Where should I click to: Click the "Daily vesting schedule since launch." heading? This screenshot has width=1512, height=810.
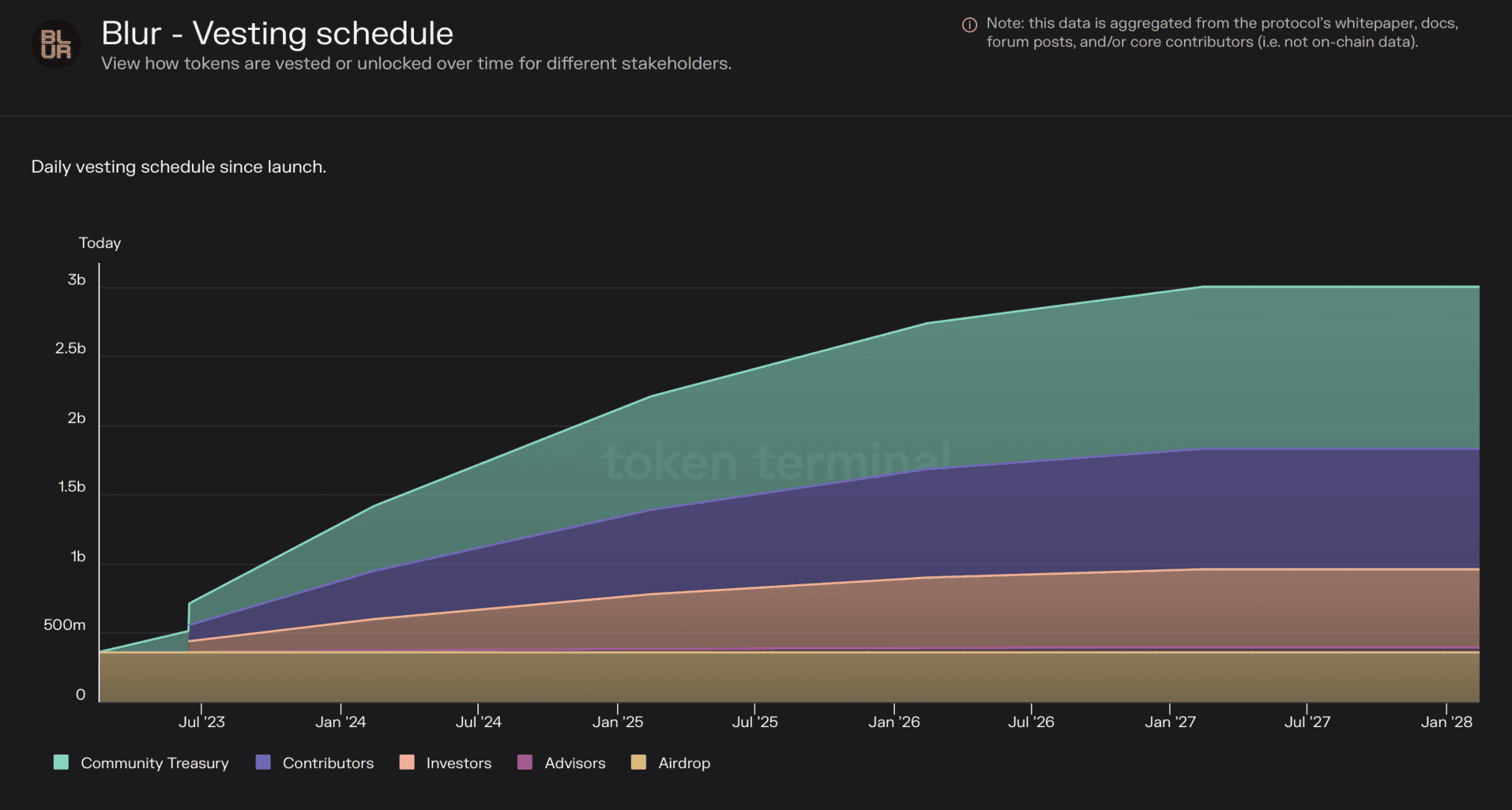pyautogui.click(x=179, y=167)
